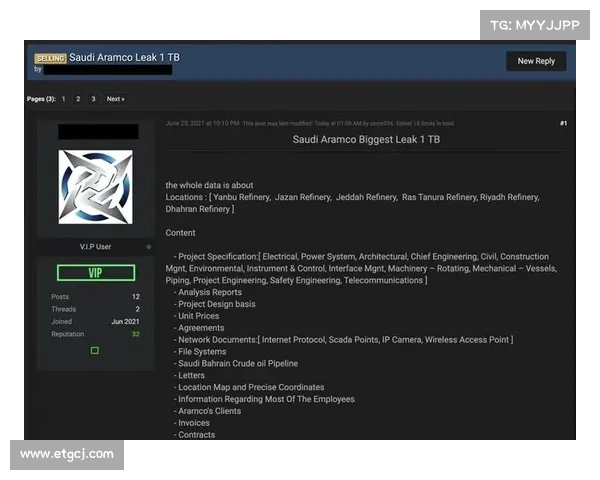600x480 pixels.
Task: Click the Contracts entry
Action: [197, 435]
